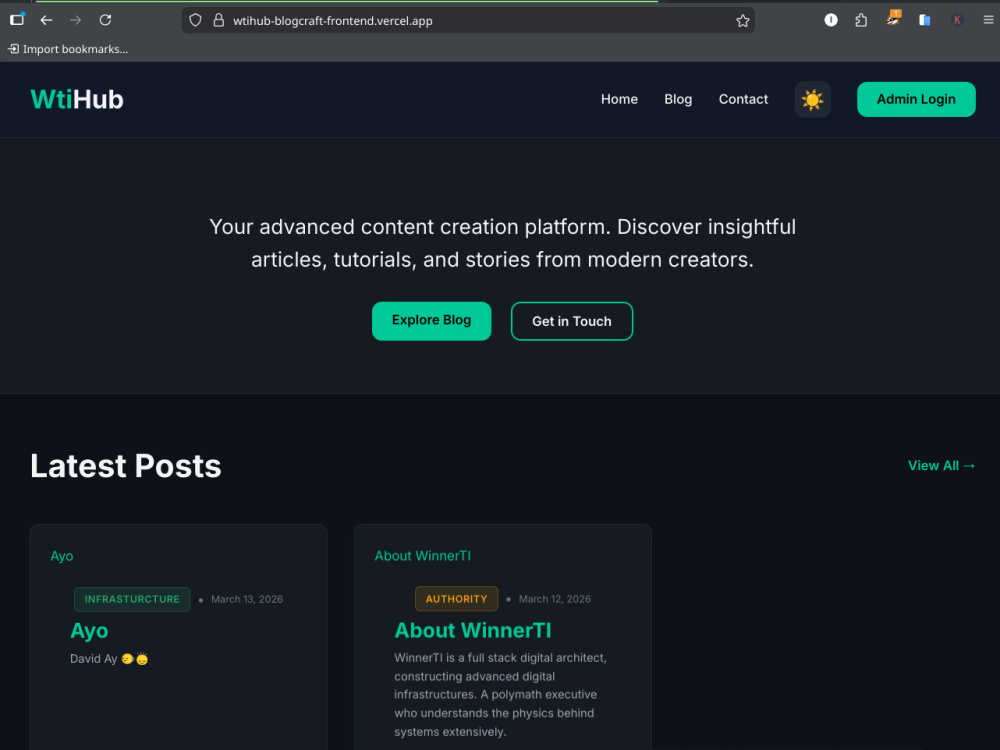The height and width of the screenshot is (750, 1000).
Task: Click the Import bookmarks... text
Action: click(75, 49)
